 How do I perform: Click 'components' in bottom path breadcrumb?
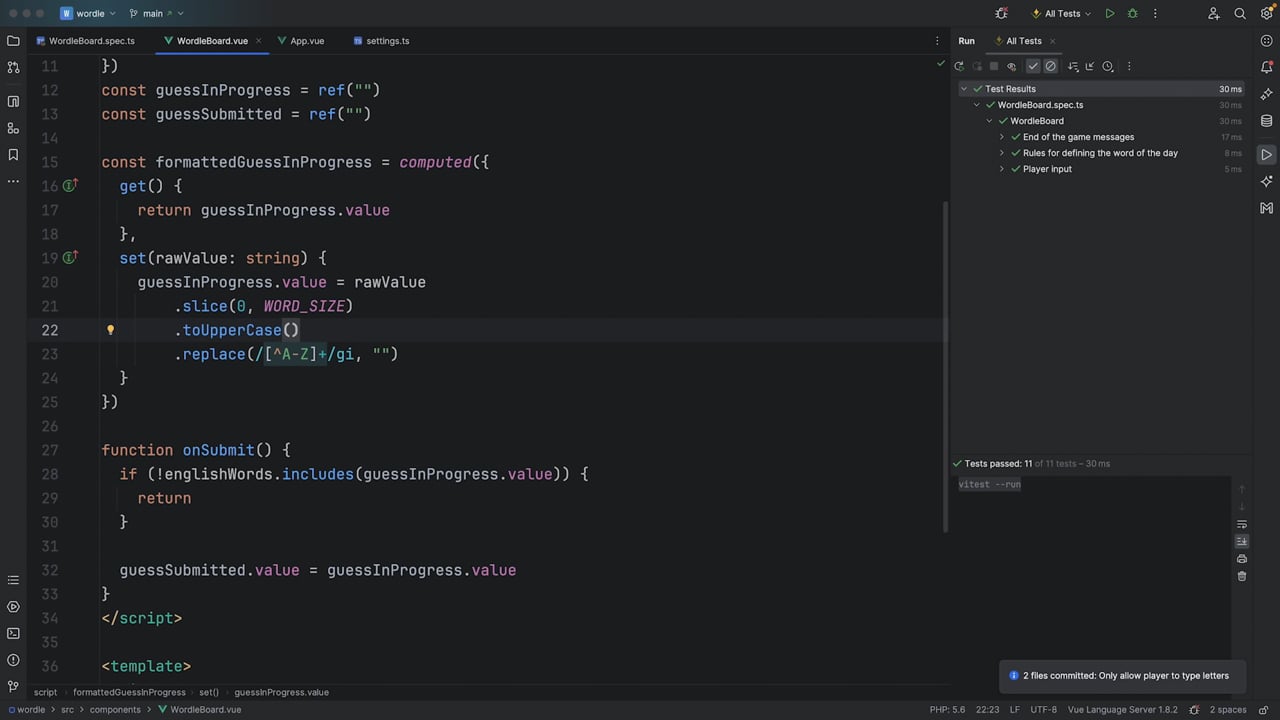(115, 710)
